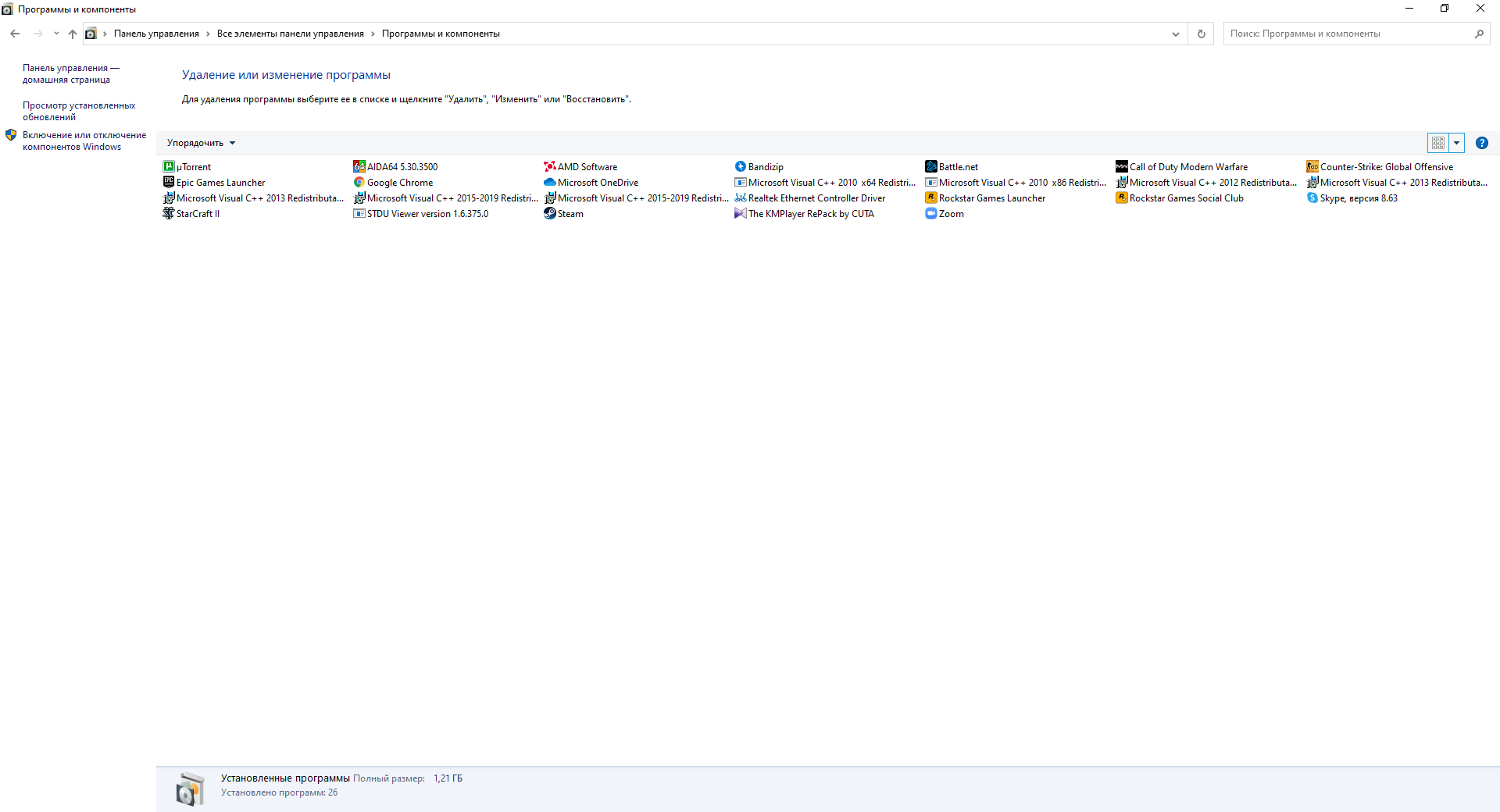
Task: Select Call of Duty Modern Warfare icon
Action: pos(1122,166)
